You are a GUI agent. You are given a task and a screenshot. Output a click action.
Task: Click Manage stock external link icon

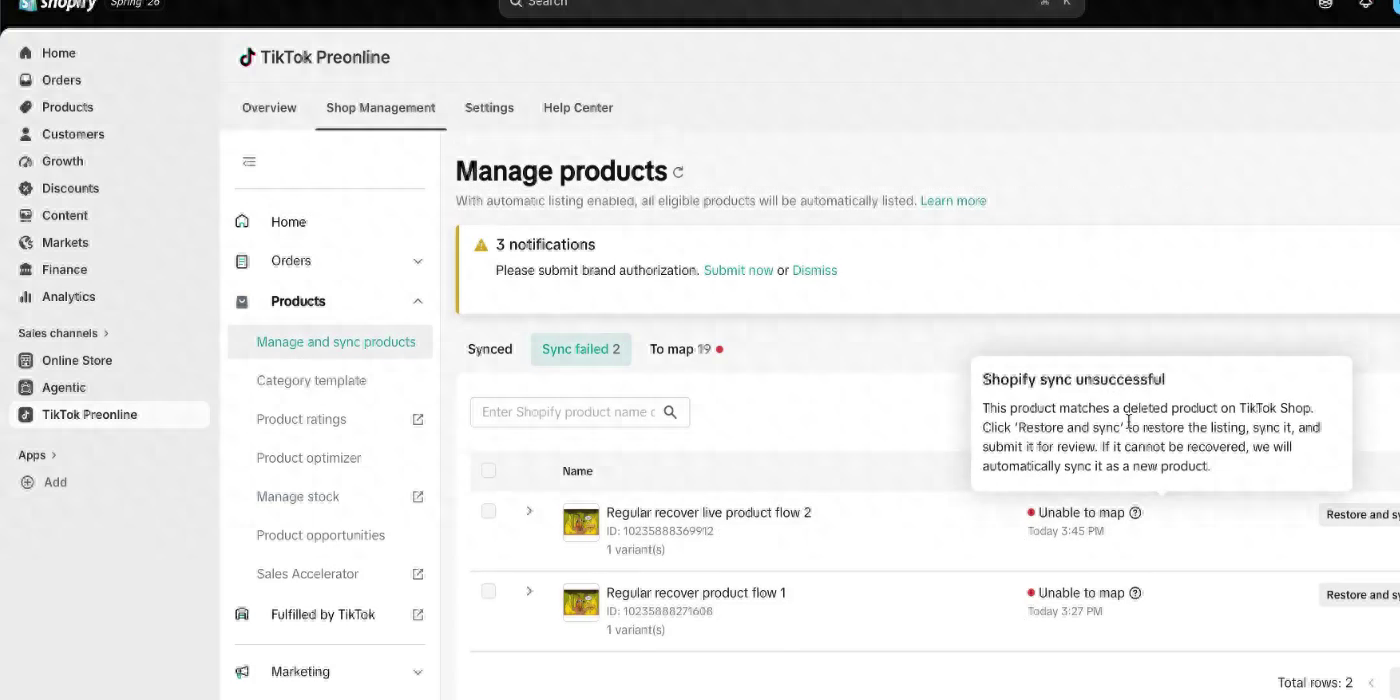click(x=418, y=497)
